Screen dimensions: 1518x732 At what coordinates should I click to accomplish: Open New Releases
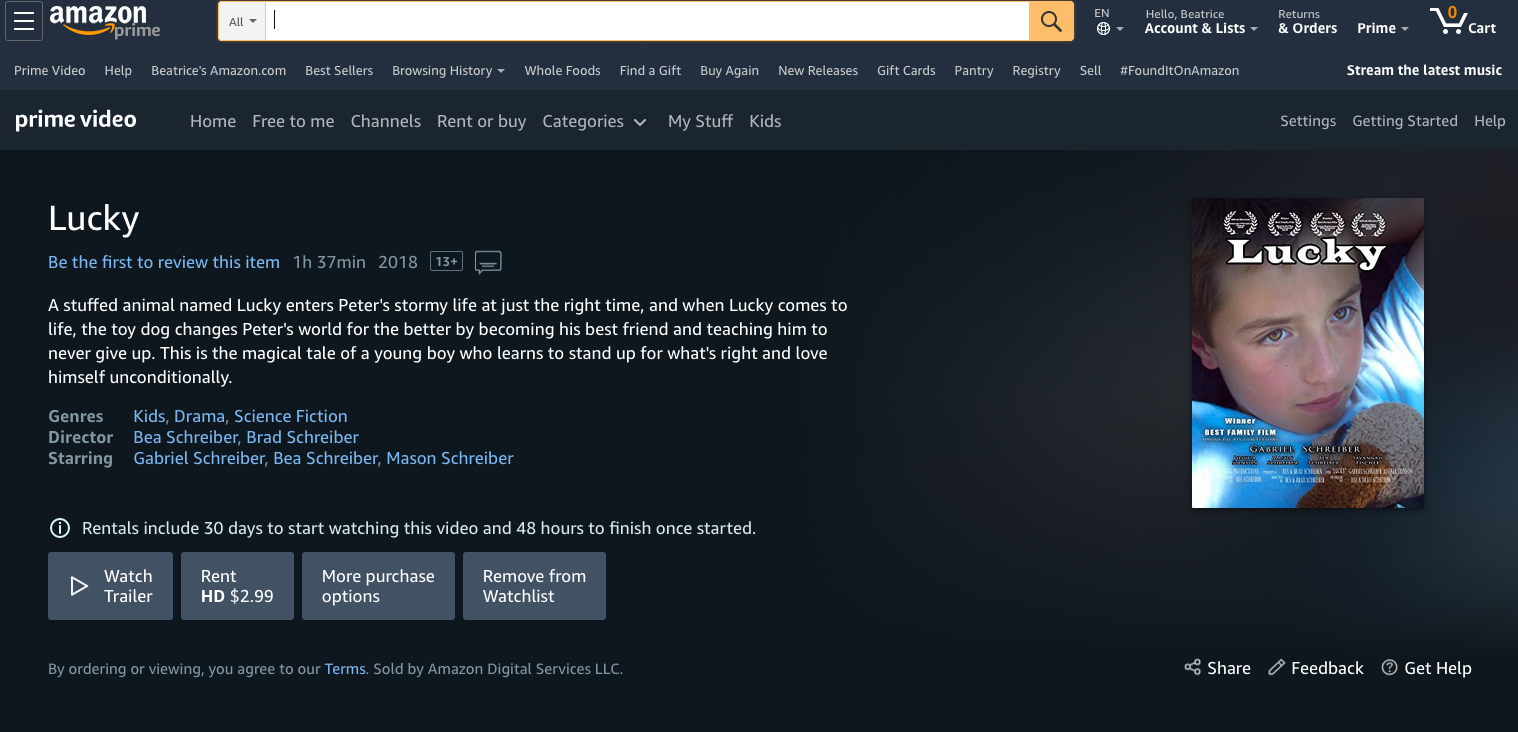tap(818, 71)
